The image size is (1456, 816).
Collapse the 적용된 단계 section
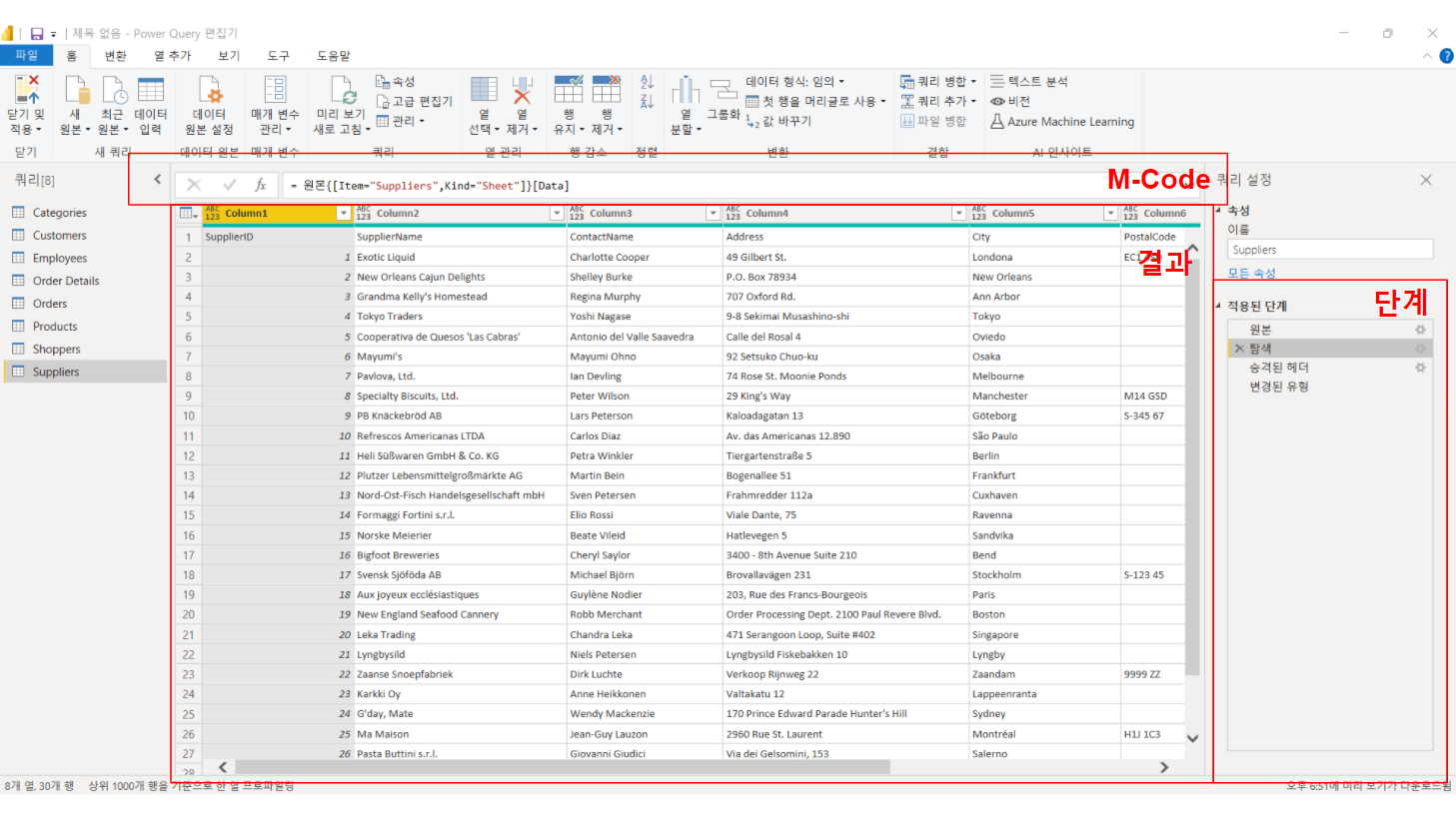[x=1218, y=306]
